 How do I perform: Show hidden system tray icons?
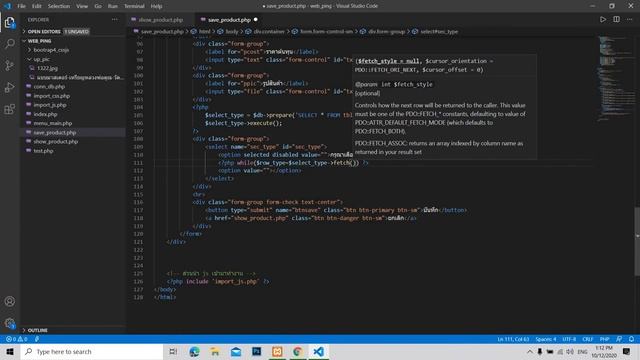529,351
